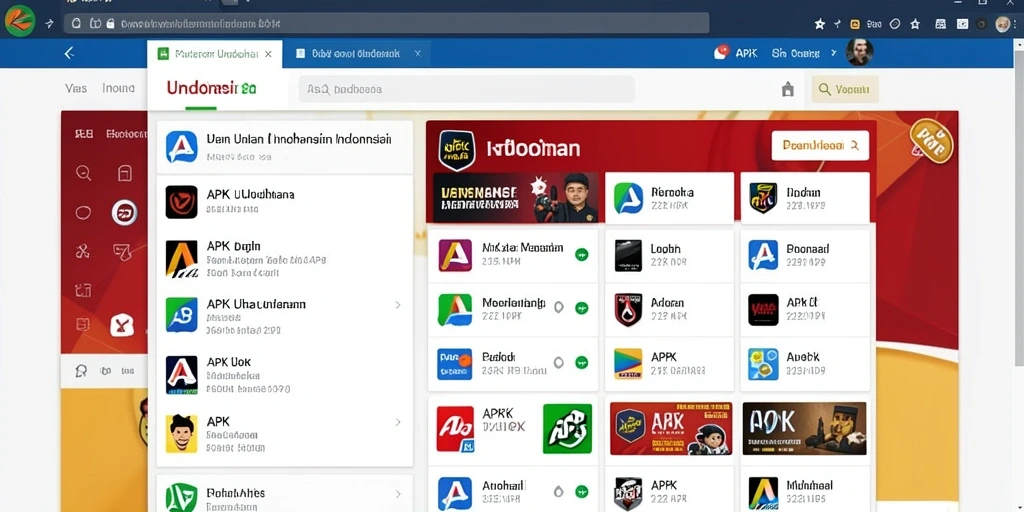This screenshot has height=512, width=1024.
Task: Open the Boonaad app card
Action: pos(805,255)
